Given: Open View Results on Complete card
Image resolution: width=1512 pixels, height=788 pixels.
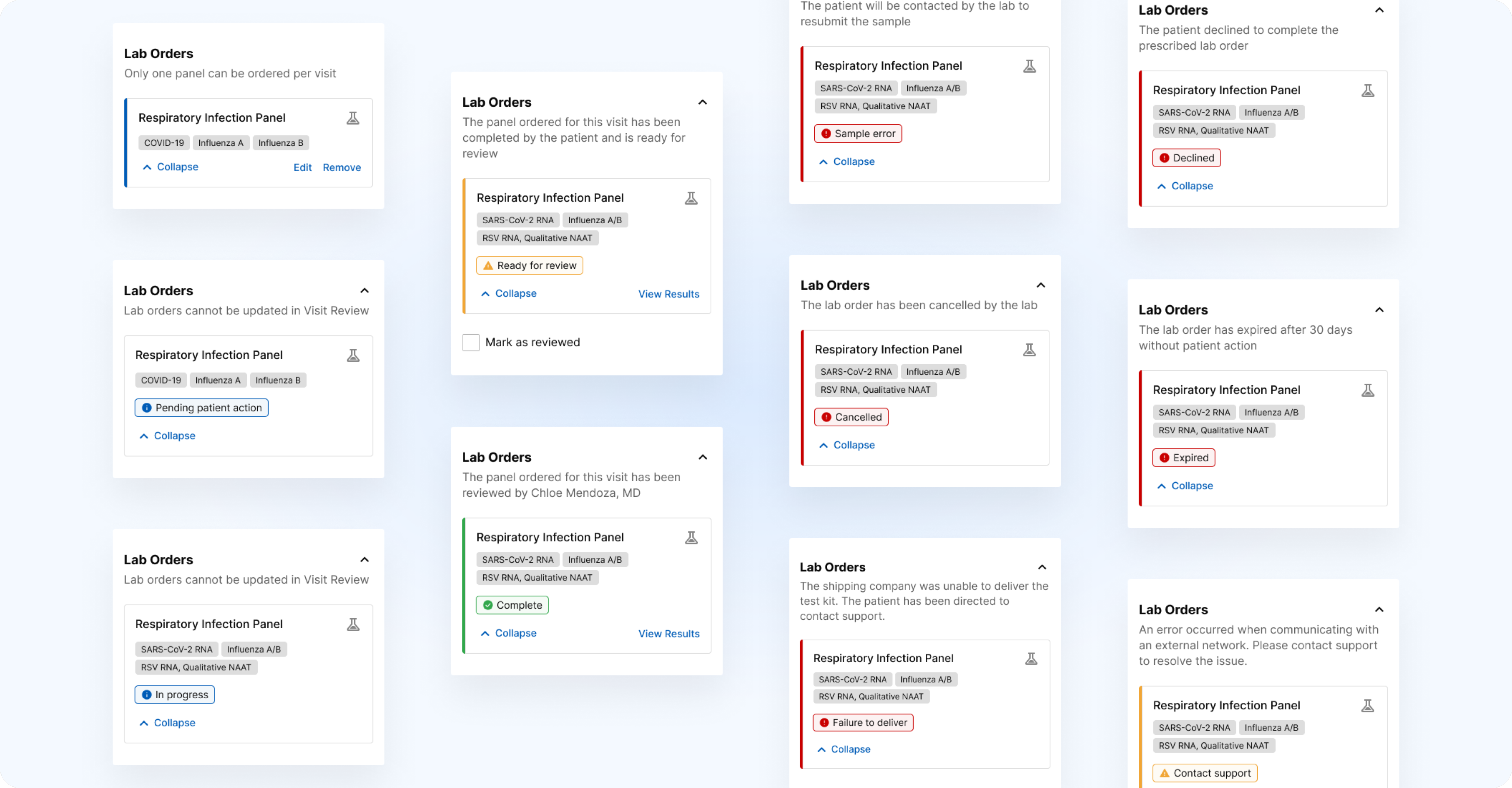Looking at the screenshot, I should pos(669,634).
